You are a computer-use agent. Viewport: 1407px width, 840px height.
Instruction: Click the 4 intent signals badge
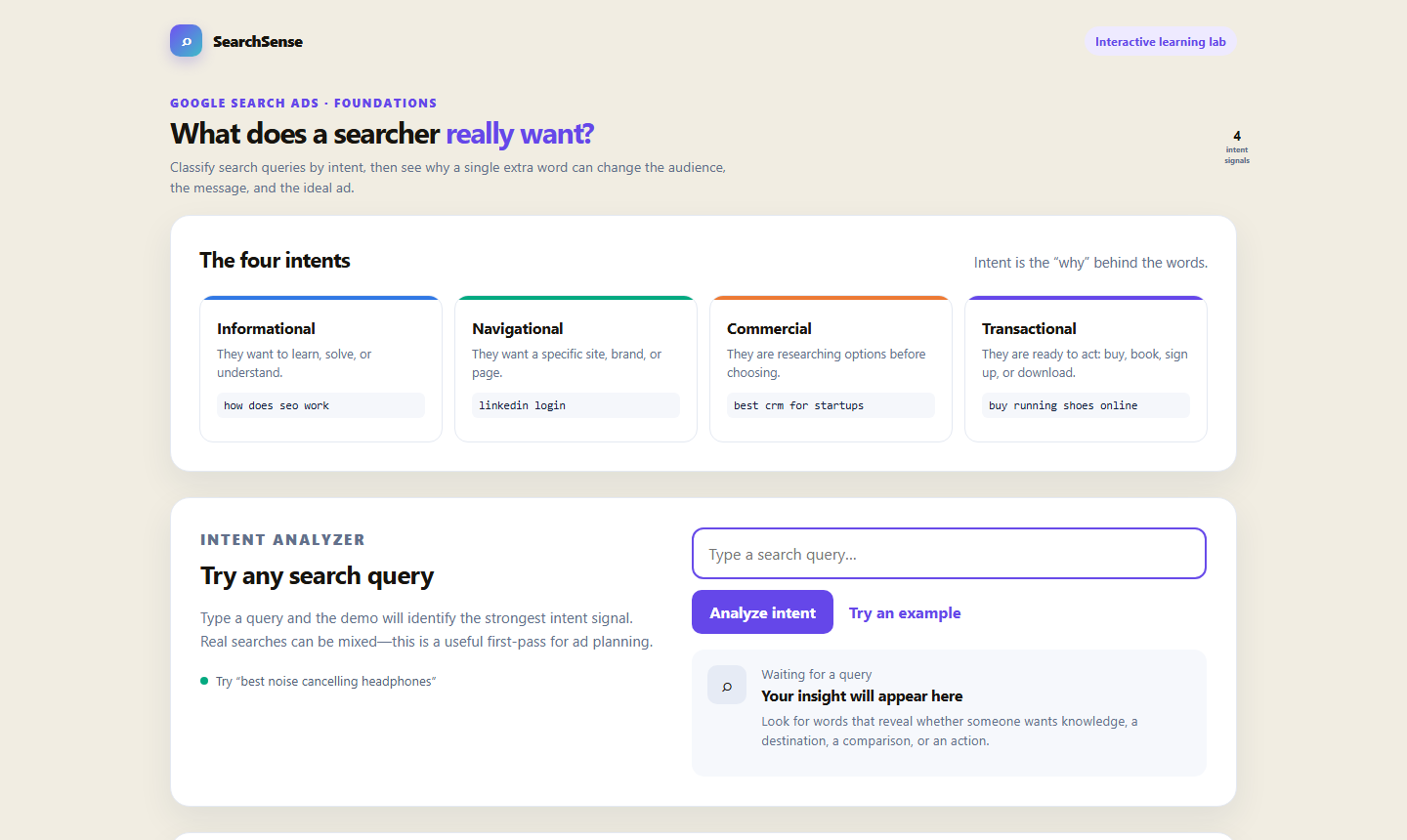point(1237,147)
